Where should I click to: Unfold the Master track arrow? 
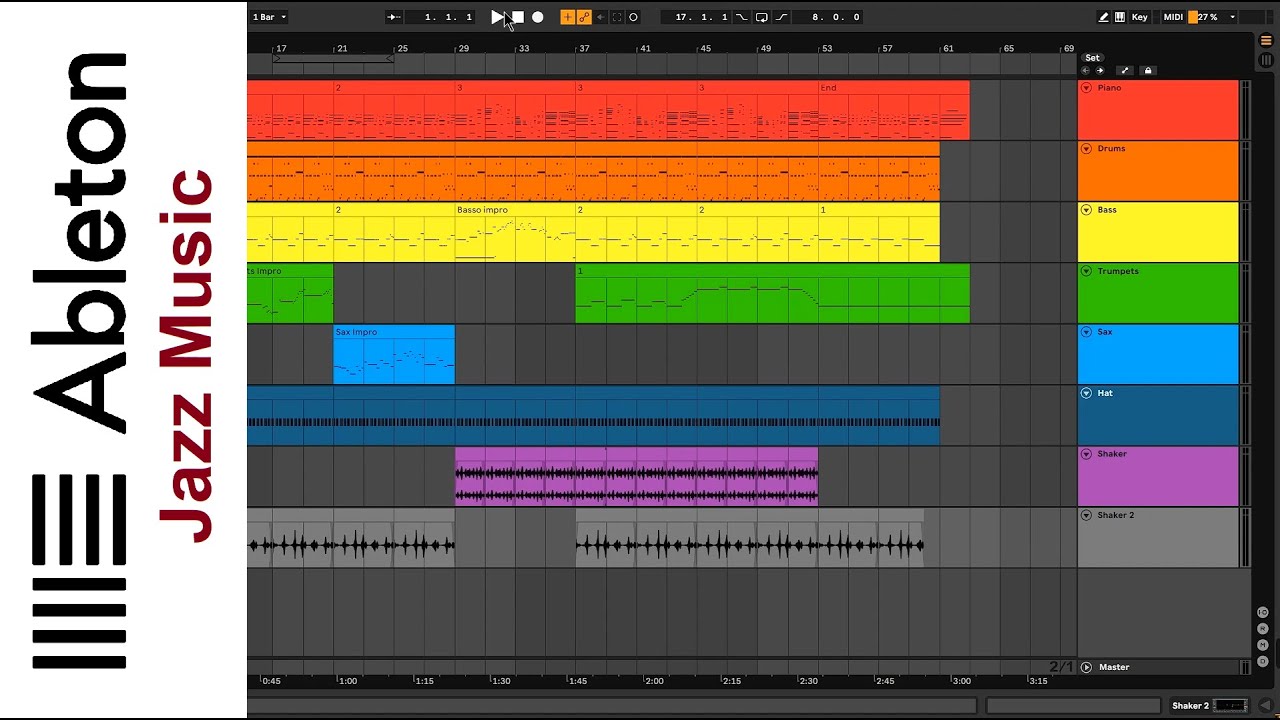1087,667
